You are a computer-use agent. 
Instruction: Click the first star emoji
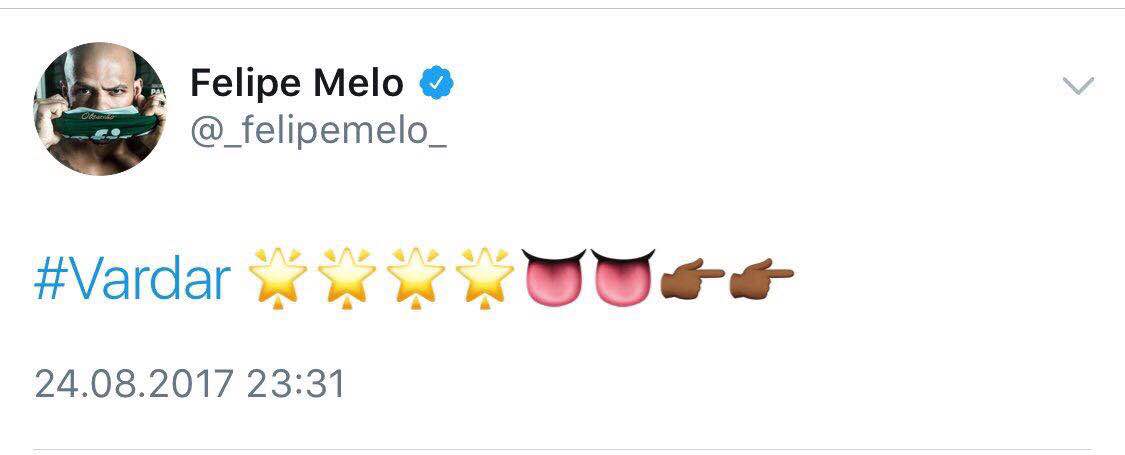pyautogui.click(x=277, y=276)
